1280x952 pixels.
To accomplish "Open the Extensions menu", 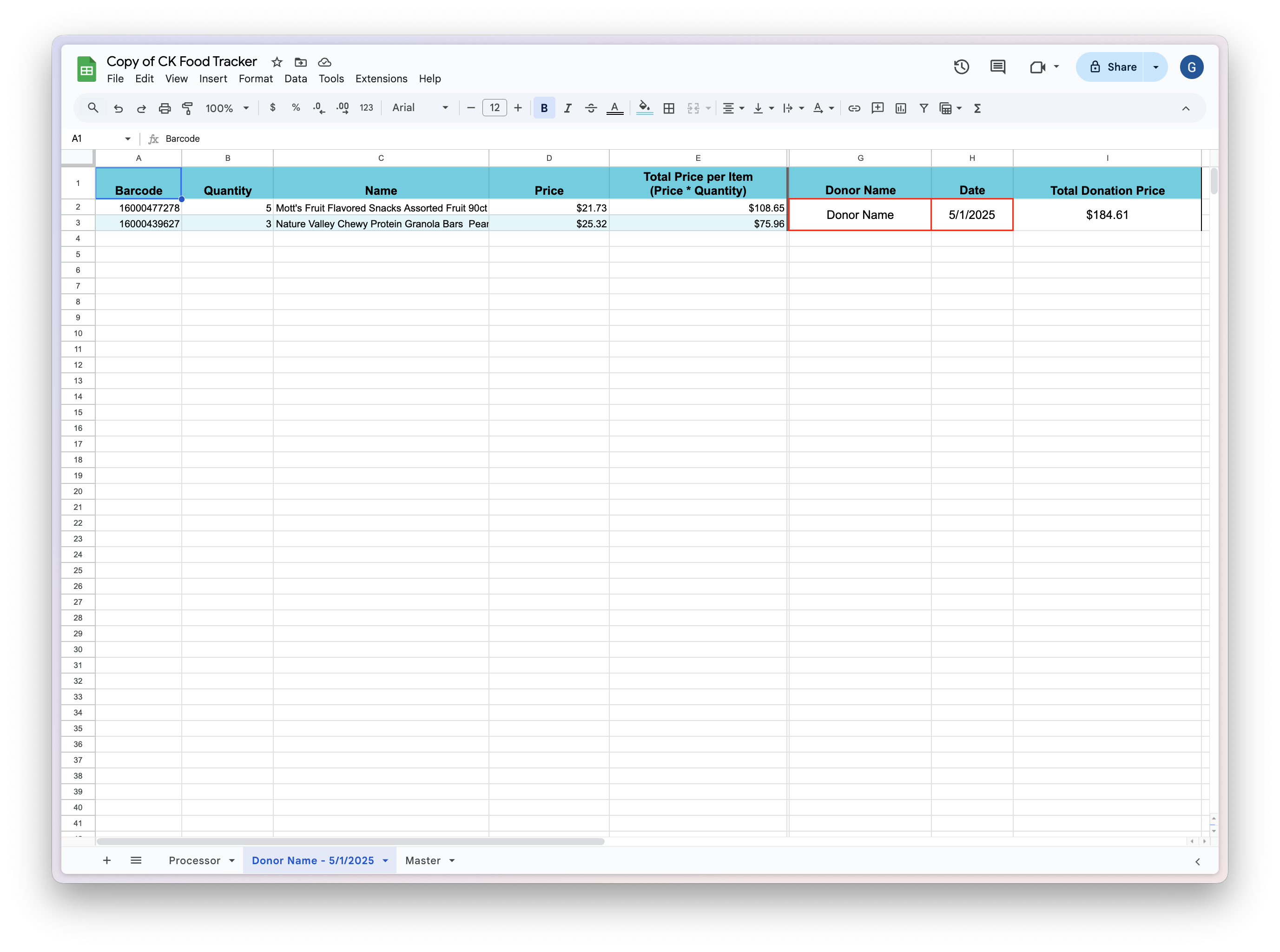I will [381, 79].
